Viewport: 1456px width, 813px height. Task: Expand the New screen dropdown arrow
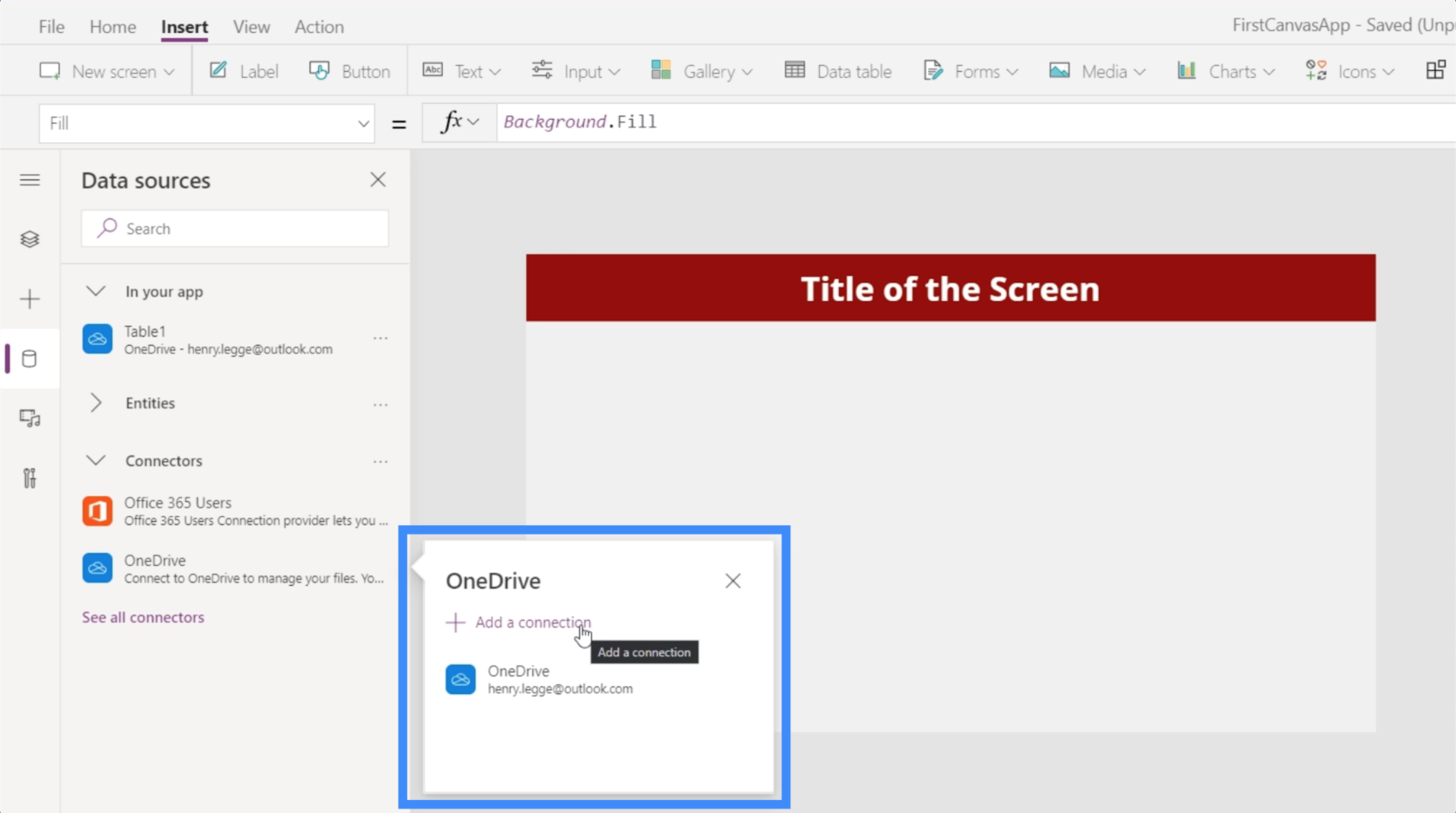(169, 72)
